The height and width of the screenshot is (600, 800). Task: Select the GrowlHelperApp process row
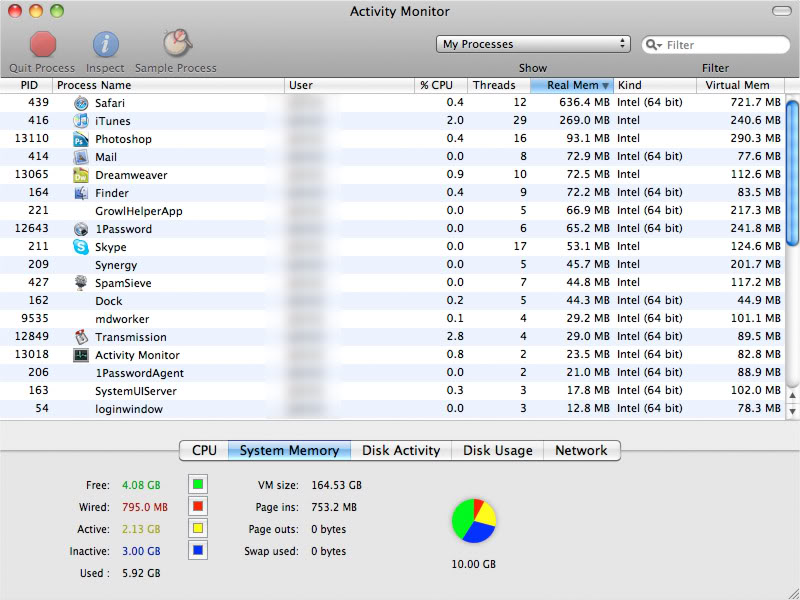point(392,211)
